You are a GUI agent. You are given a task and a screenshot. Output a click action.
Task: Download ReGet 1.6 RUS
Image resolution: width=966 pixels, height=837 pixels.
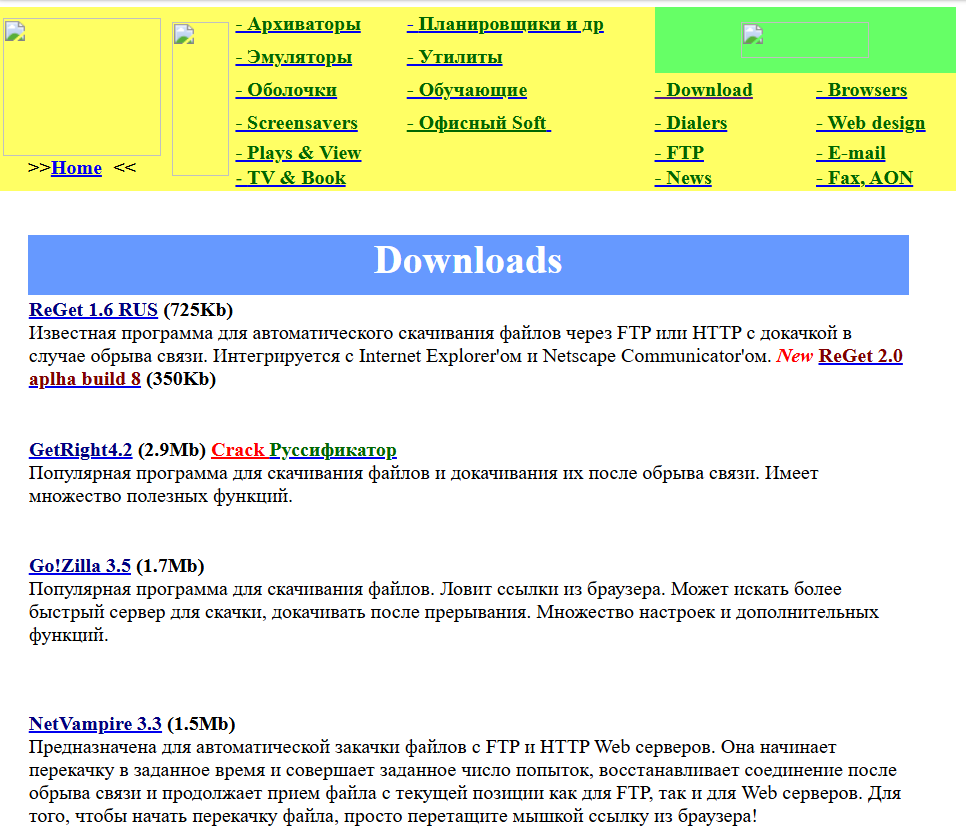[93, 310]
